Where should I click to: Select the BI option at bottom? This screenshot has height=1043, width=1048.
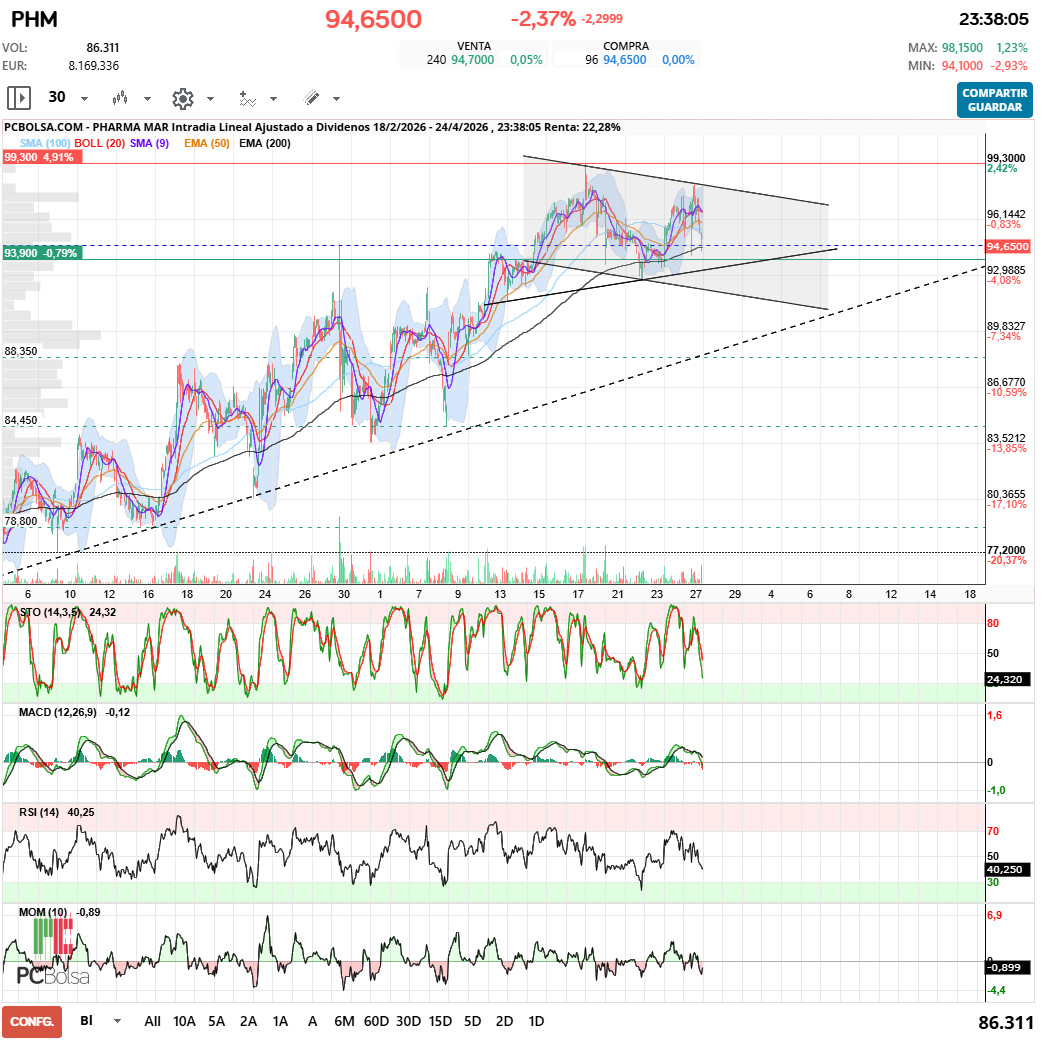click(x=86, y=1020)
